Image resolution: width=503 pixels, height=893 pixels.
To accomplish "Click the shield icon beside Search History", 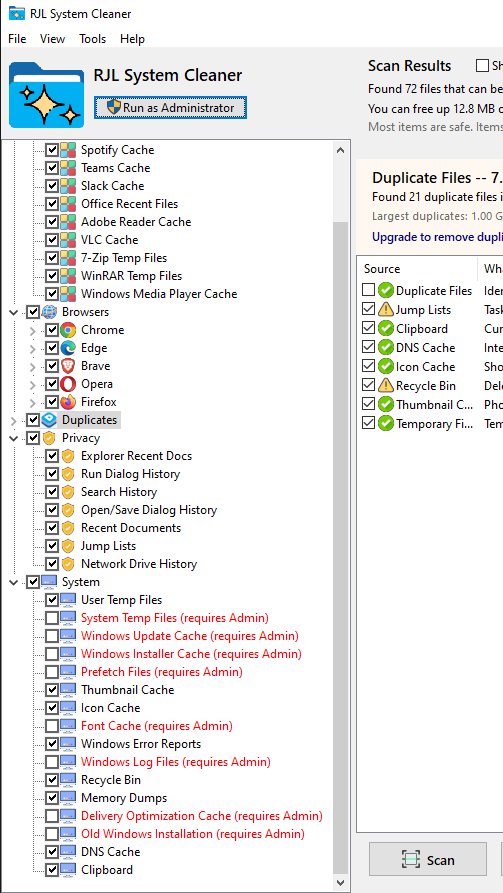I will 68,492.
